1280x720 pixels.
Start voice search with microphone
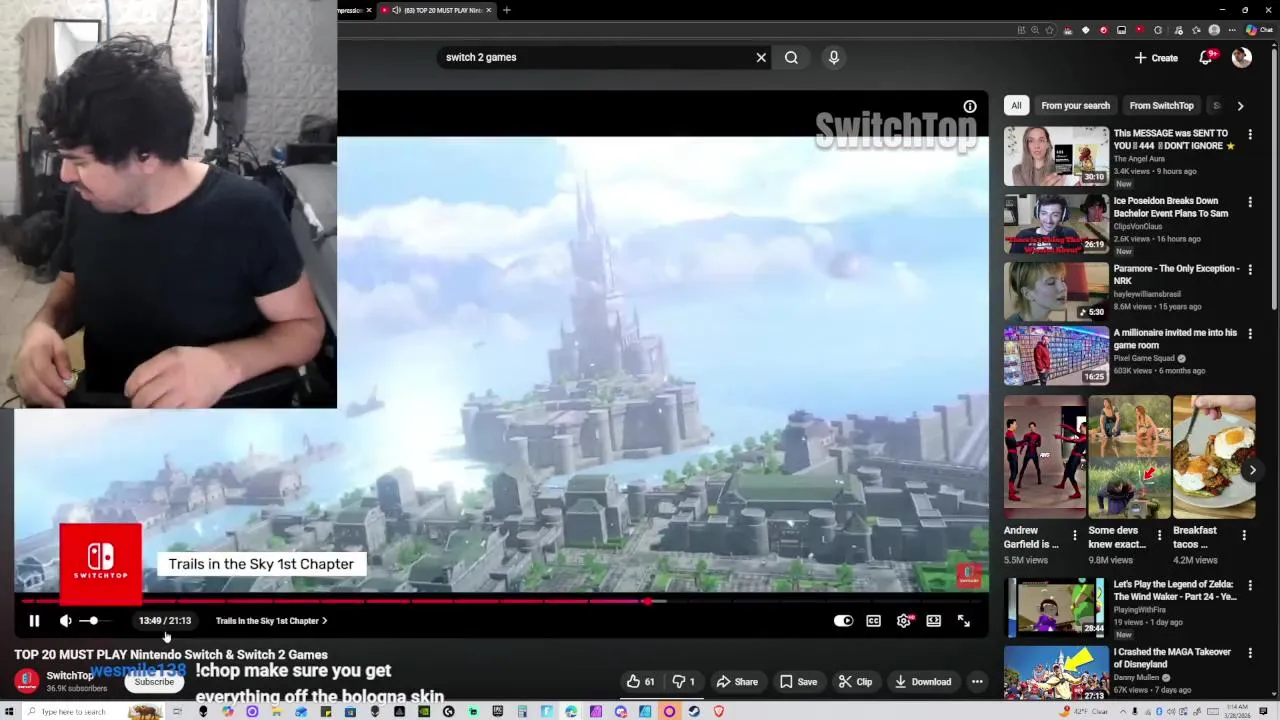coord(834,57)
